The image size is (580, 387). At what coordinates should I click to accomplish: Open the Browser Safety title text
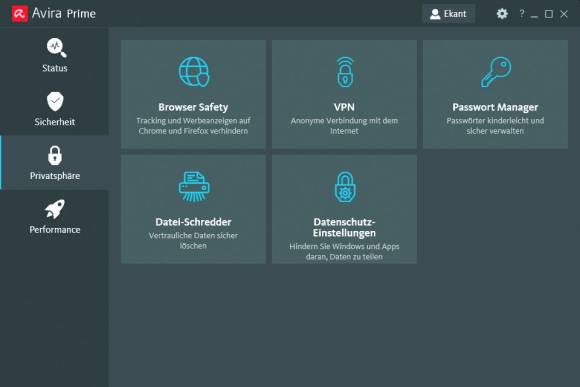click(x=193, y=107)
